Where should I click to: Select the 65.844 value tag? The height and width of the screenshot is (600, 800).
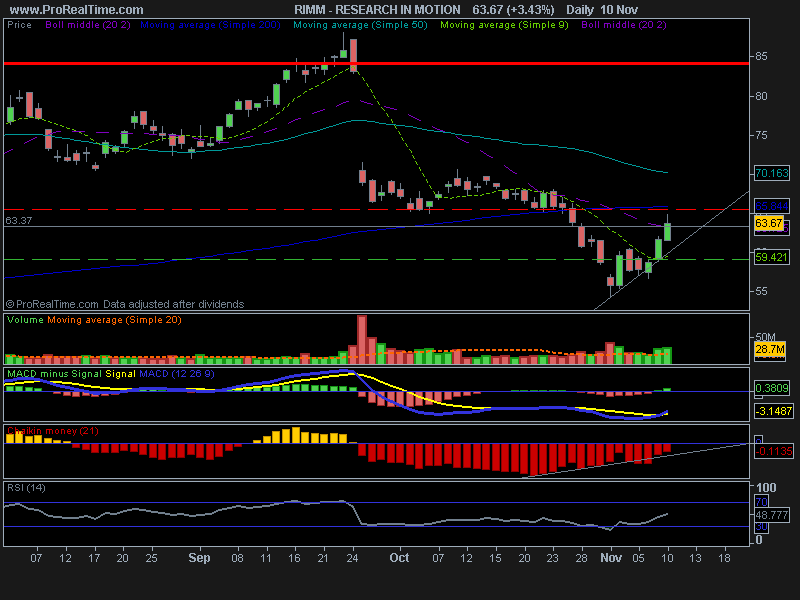click(771, 206)
